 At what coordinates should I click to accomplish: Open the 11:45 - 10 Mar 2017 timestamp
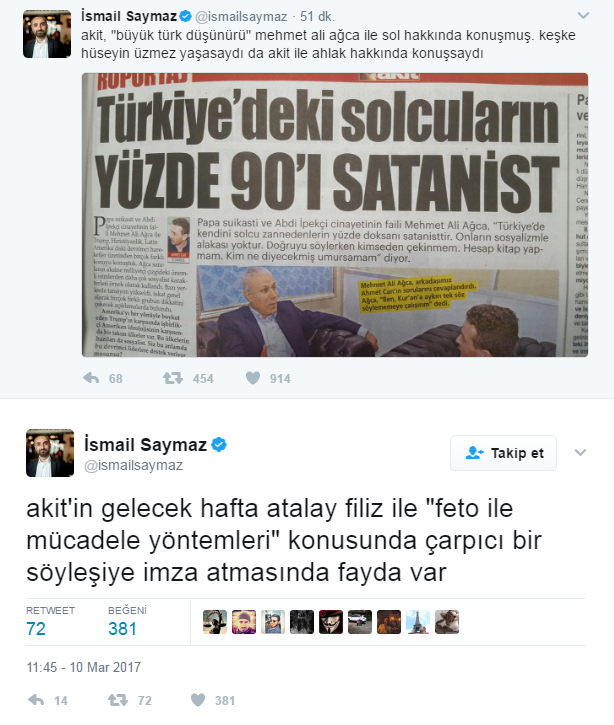pos(84,667)
